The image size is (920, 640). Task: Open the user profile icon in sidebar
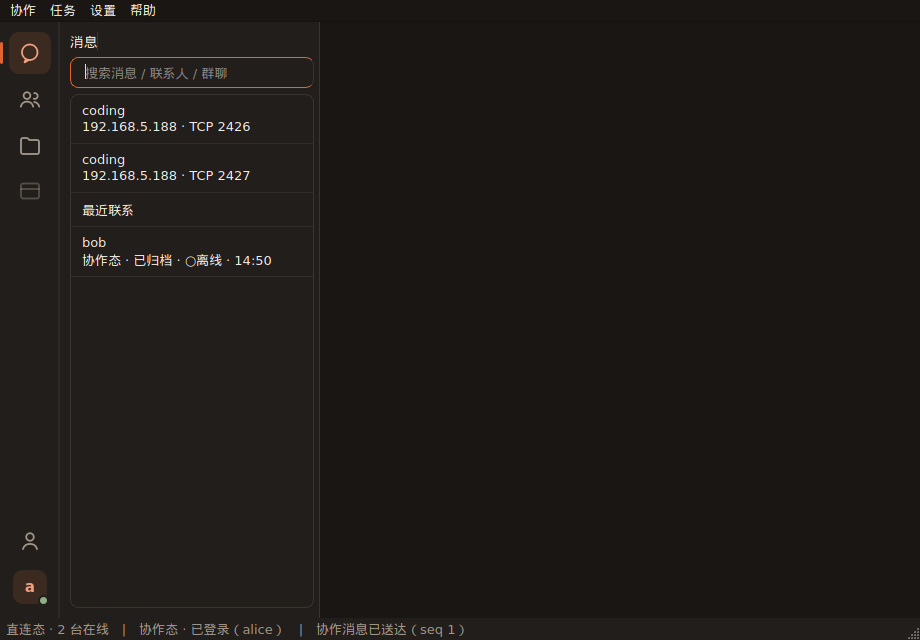(x=30, y=541)
